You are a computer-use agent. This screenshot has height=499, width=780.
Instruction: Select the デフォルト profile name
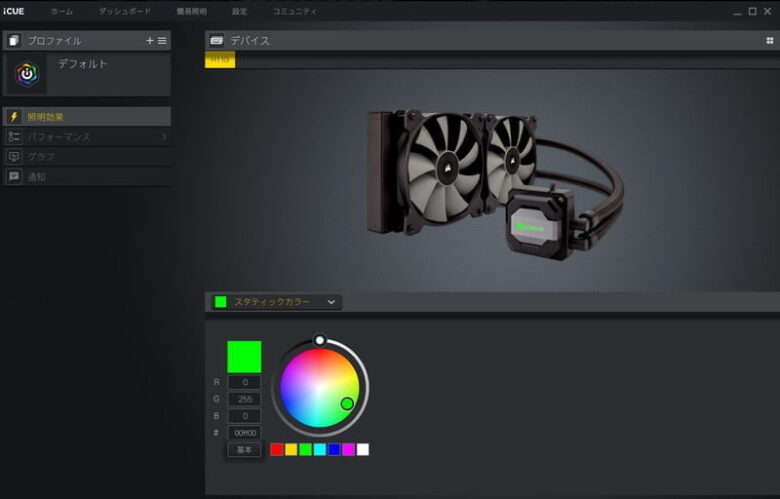(83, 64)
